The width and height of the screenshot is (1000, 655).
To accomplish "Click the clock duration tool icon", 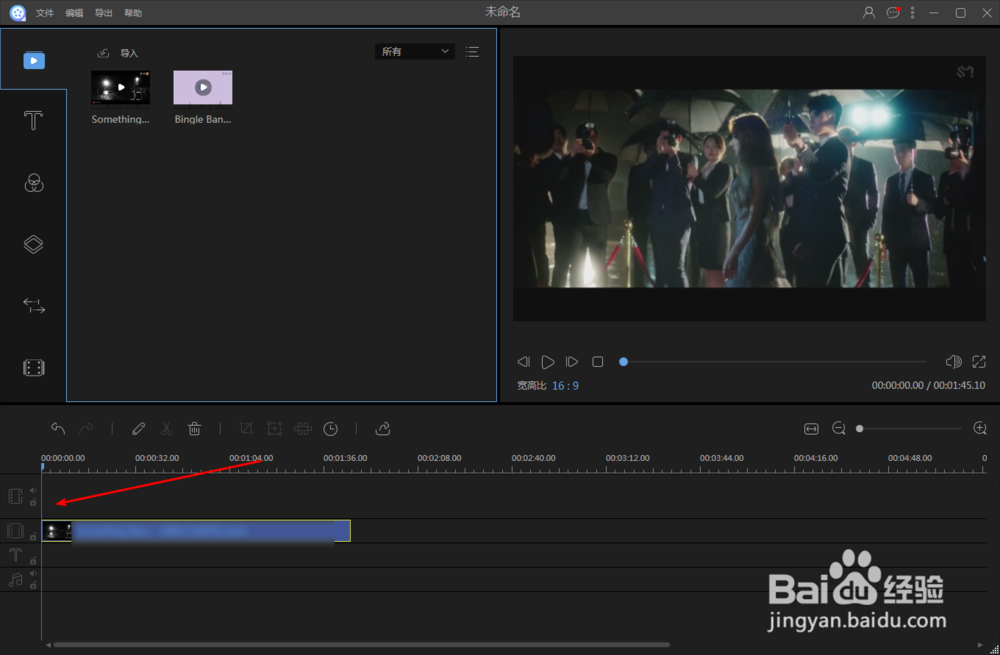I will (330, 429).
